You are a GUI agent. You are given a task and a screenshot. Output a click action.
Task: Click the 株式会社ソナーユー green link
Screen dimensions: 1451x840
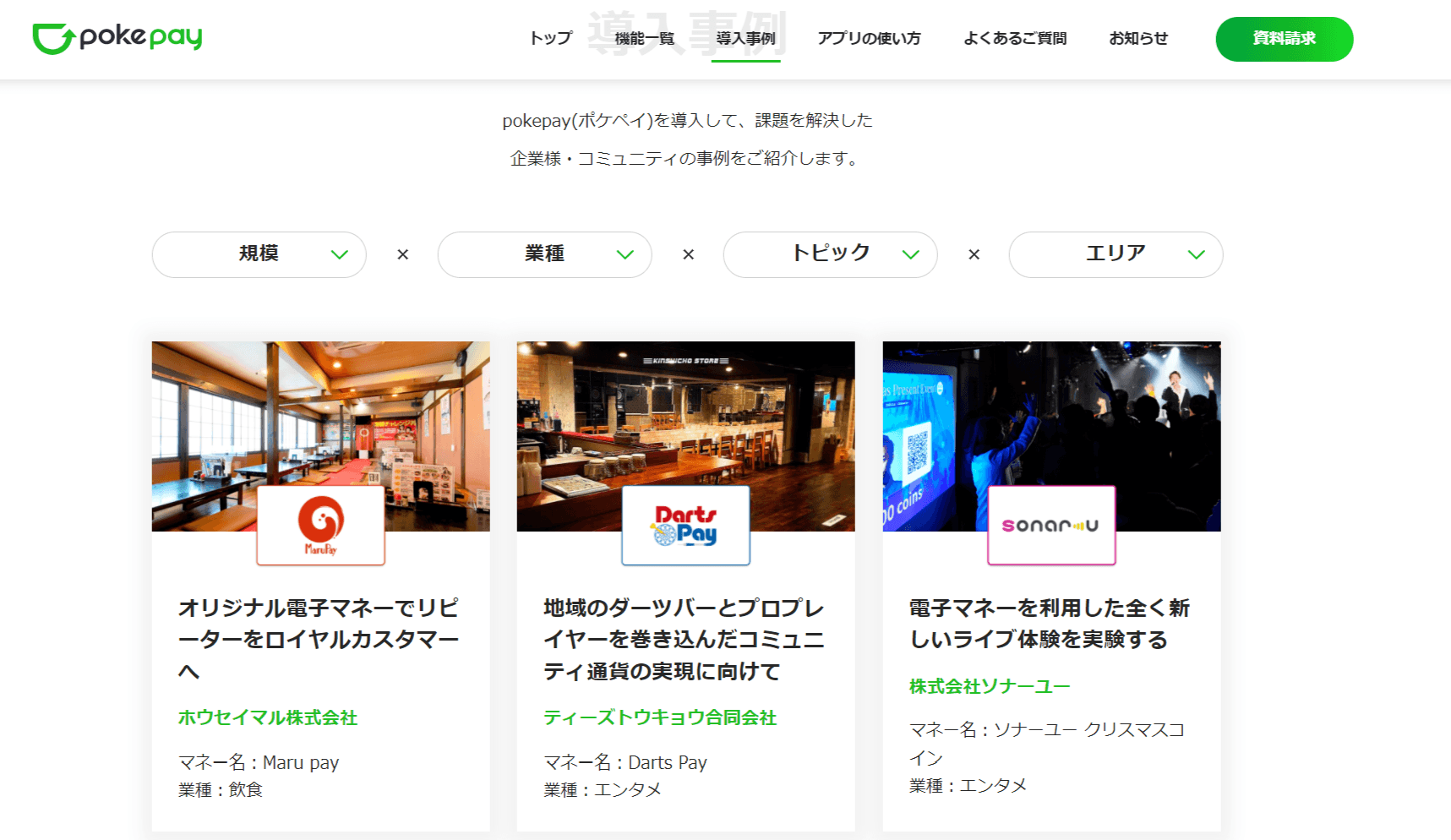click(x=987, y=685)
